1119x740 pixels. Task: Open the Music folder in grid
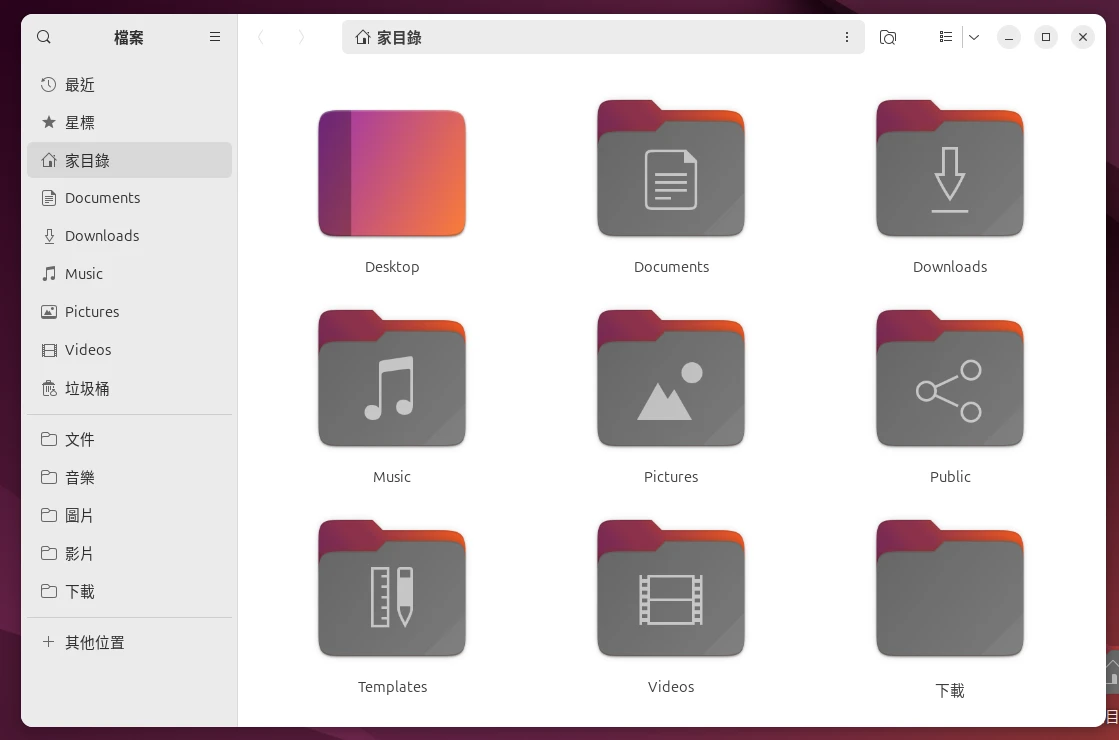[x=392, y=384]
